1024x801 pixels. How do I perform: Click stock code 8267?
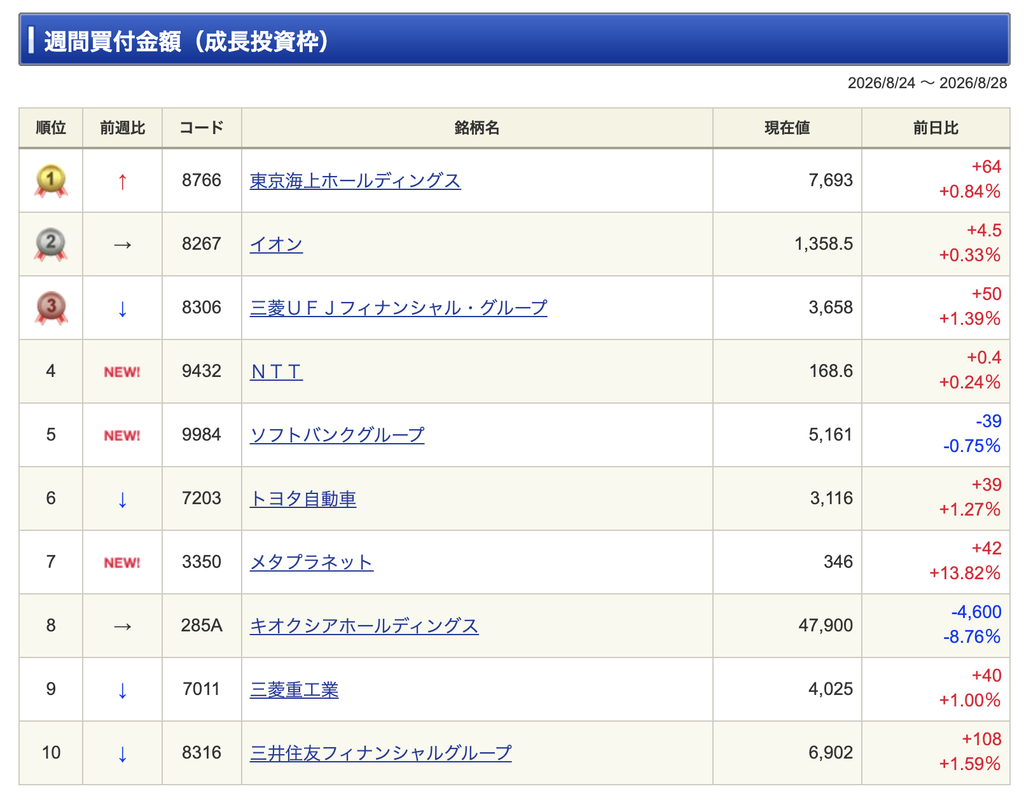click(x=202, y=244)
